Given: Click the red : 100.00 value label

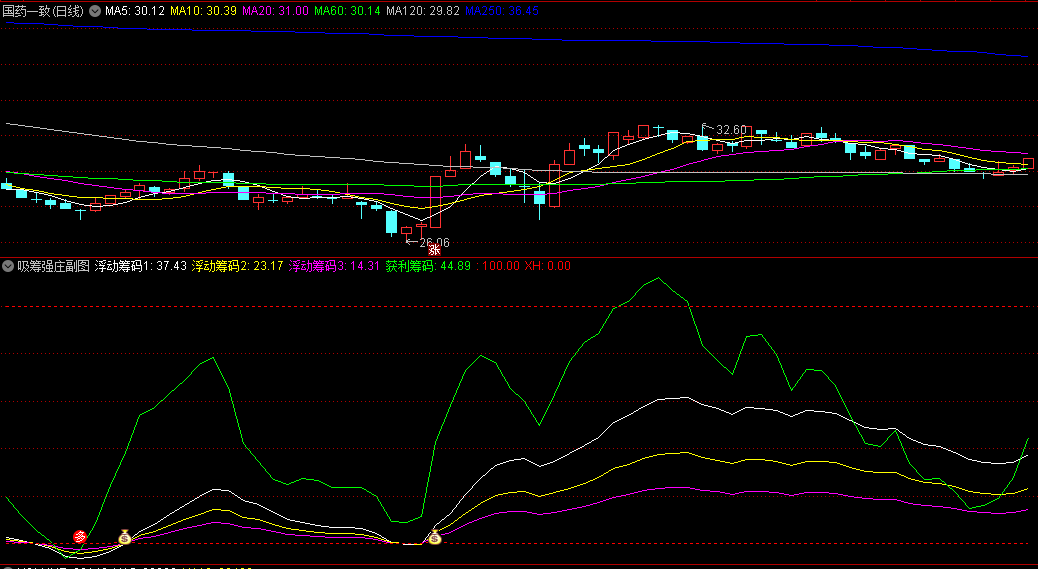Looking at the screenshot, I should point(498,266).
